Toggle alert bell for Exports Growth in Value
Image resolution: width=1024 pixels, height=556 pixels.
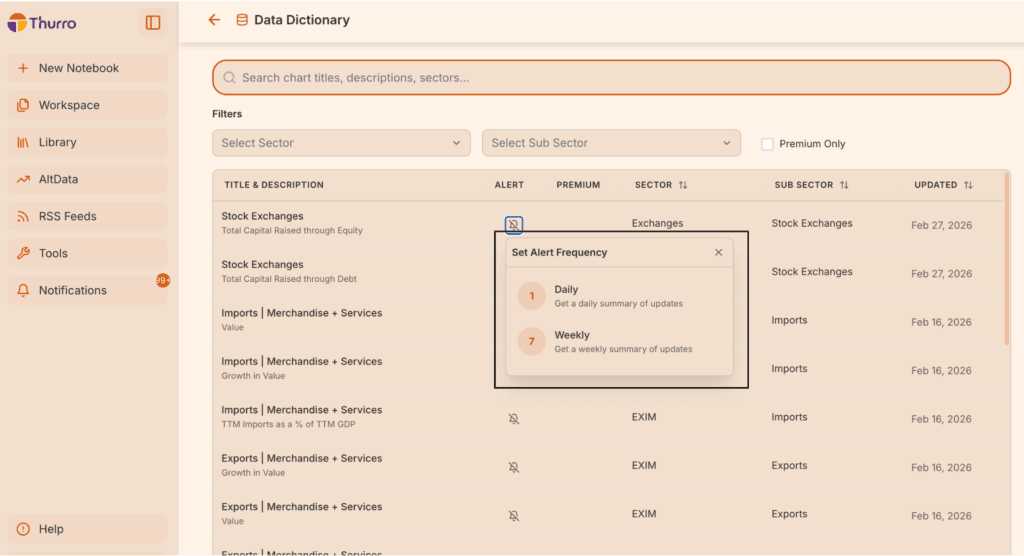coord(514,467)
